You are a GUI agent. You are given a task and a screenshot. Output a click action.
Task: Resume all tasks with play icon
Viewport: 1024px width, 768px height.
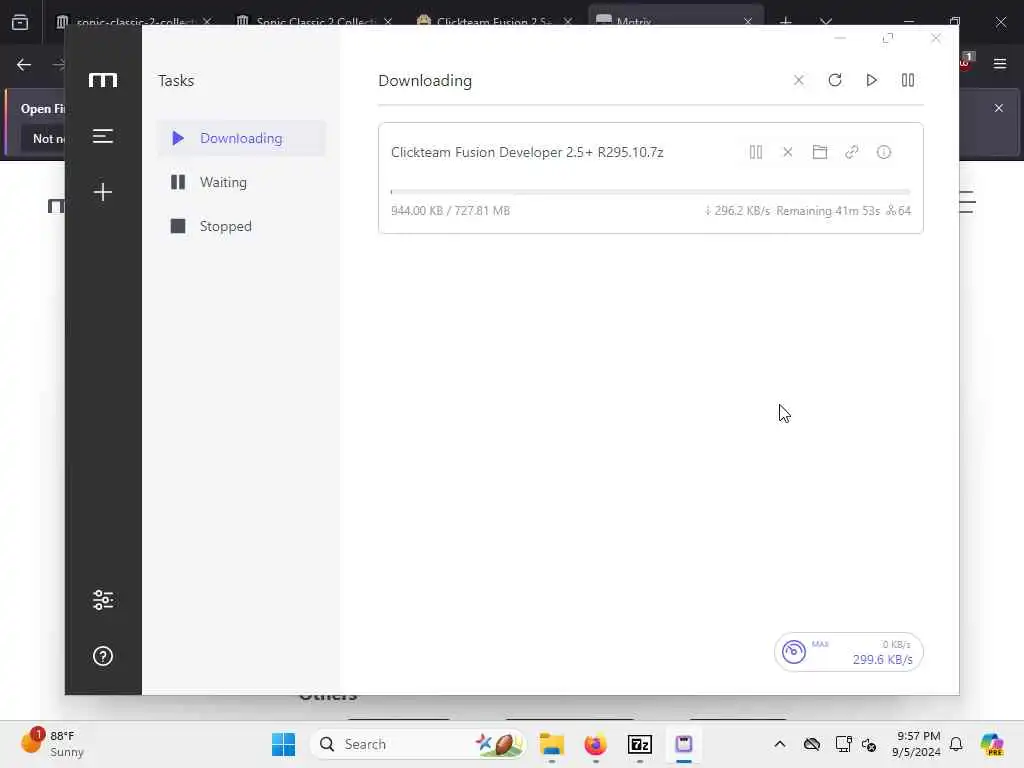(871, 80)
